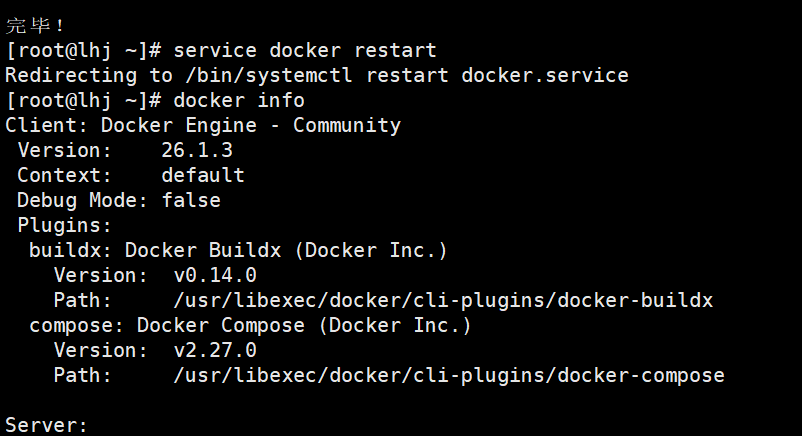
Task: Click the 'Redirecting to /bin/systemctl' message
Action: pyautogui.click(x=179, y=76)
